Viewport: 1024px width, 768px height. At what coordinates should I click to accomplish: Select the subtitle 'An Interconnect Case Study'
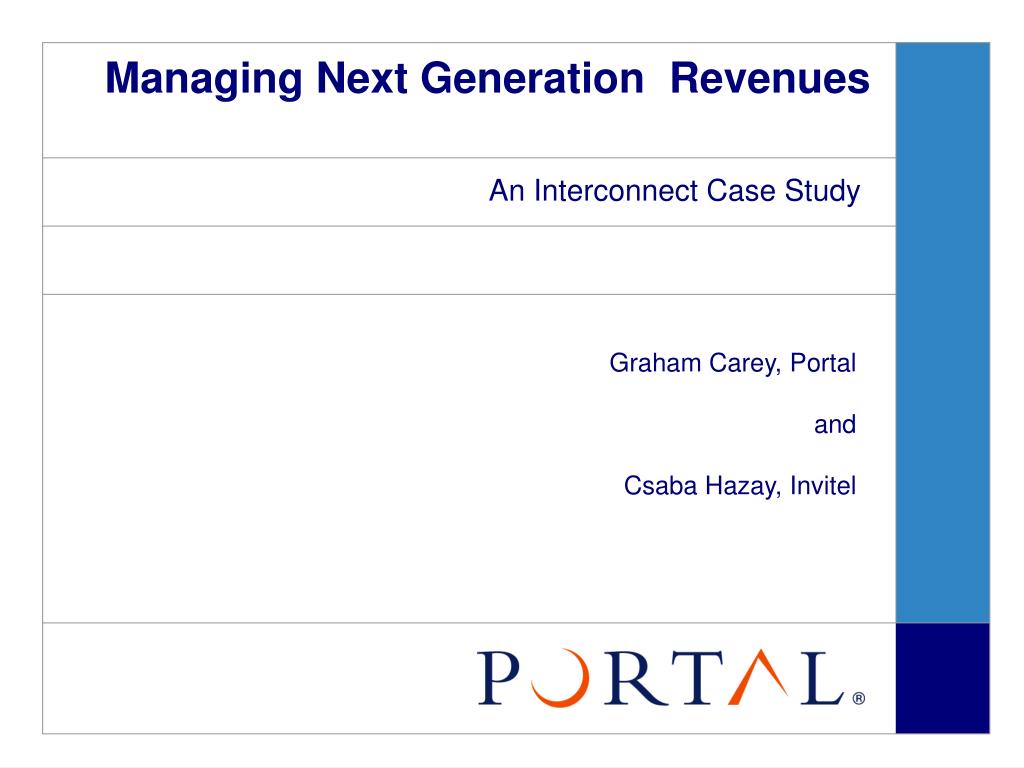(675, 191)
